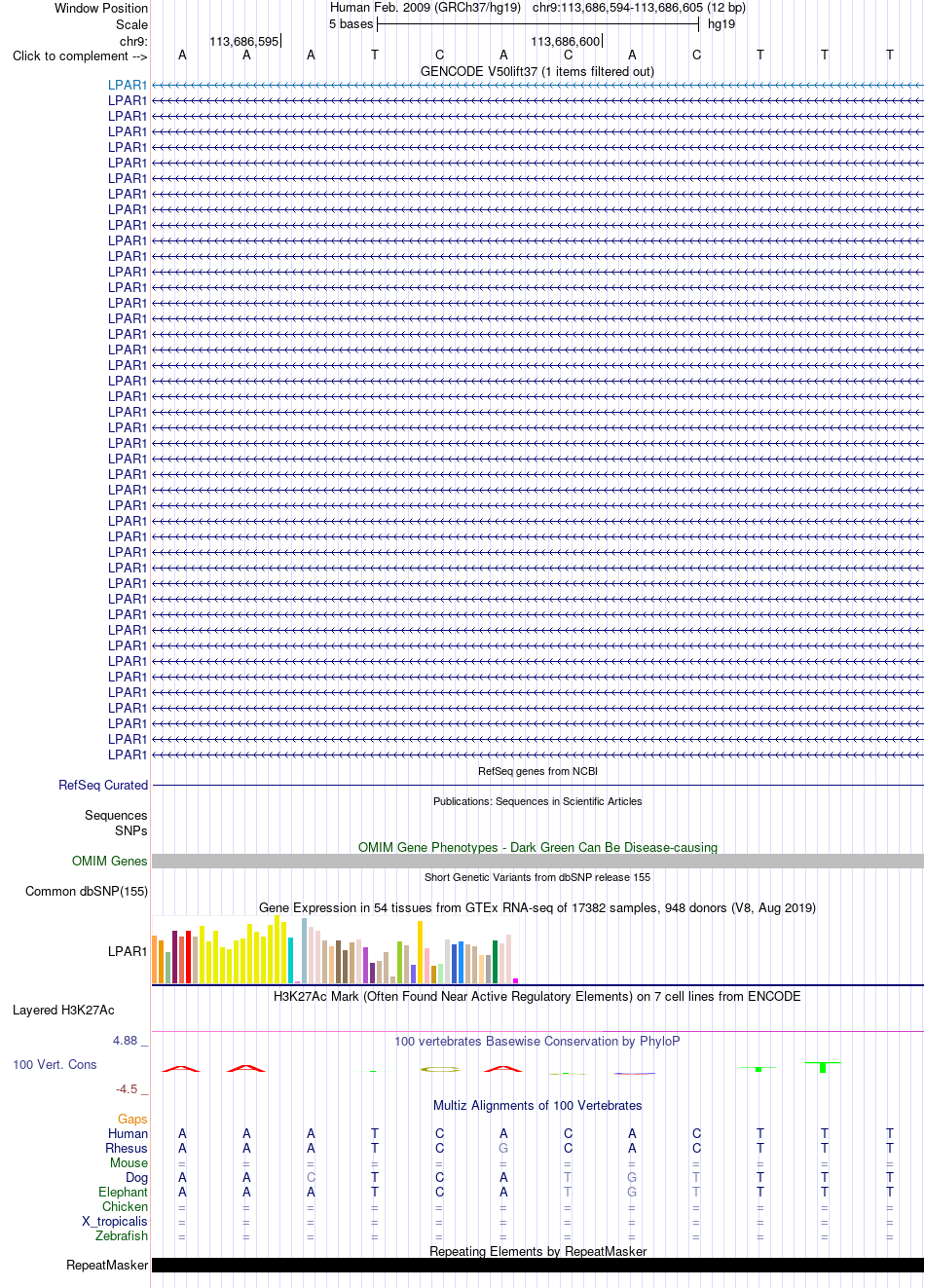
Task: Click 'Publications: Sequences in Scientific Articles' title
Action: pyautogui.click(x=537, y=801)
